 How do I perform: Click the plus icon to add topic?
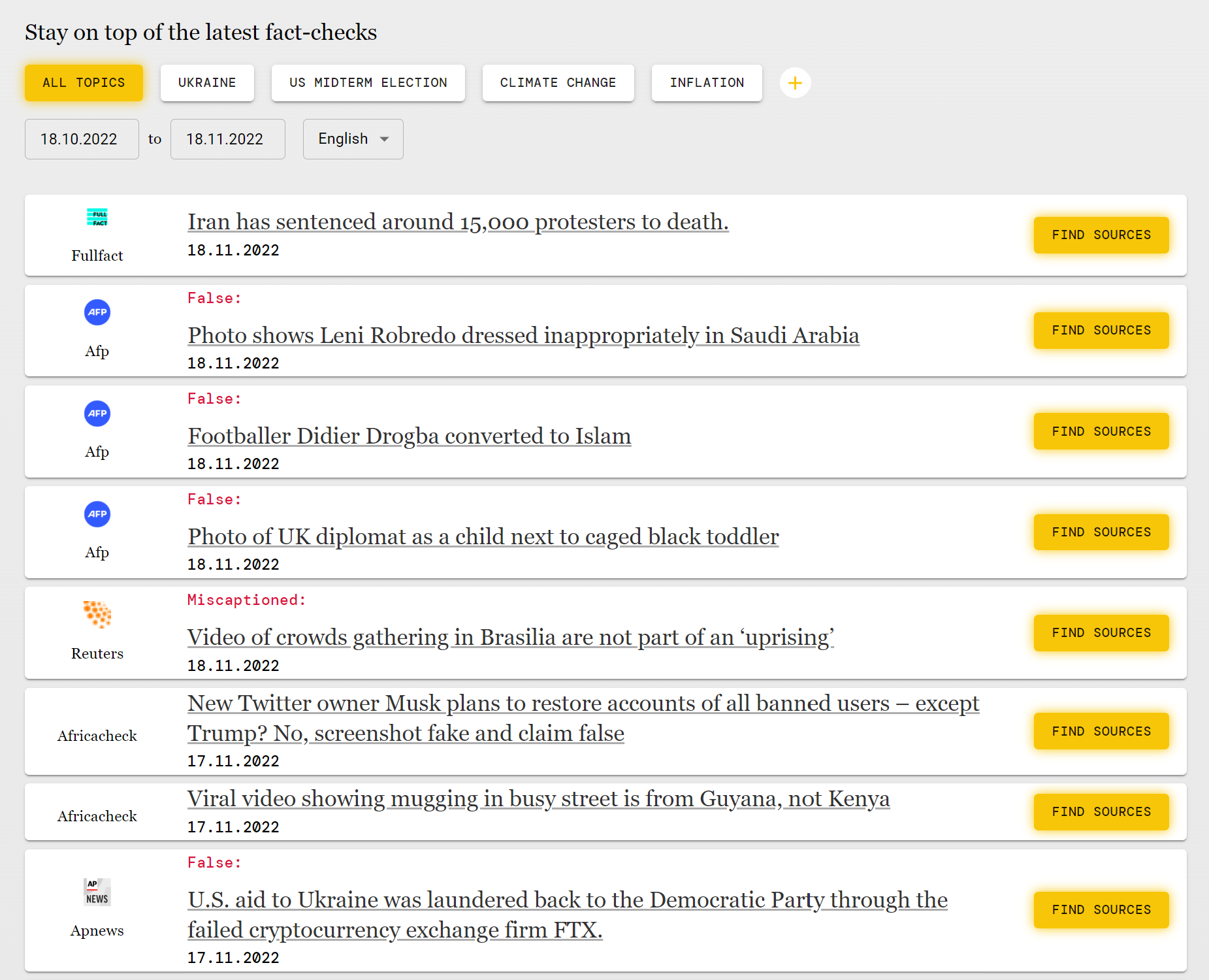click(x=795, y=83)
